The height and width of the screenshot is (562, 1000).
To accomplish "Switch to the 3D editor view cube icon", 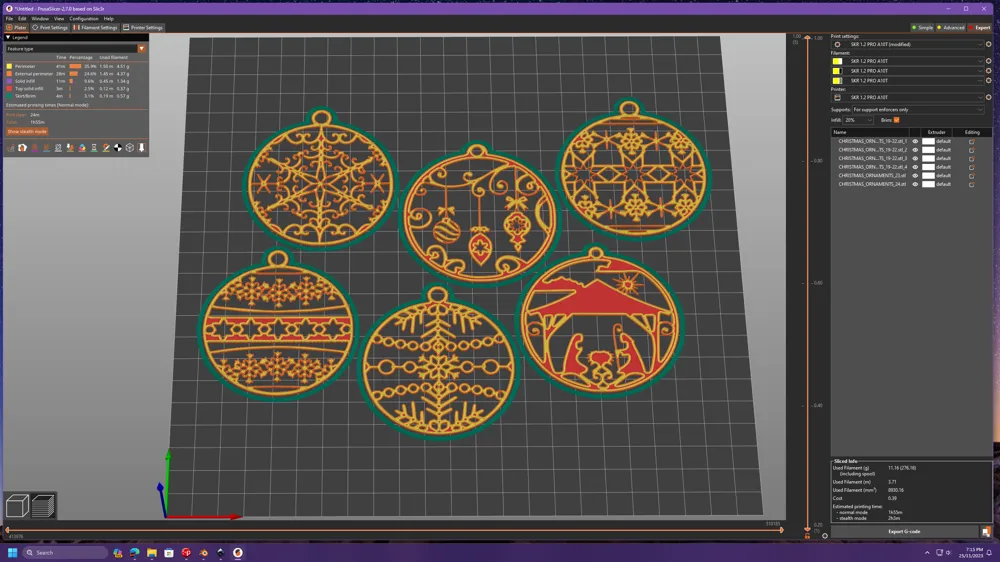I will point(17,506).
